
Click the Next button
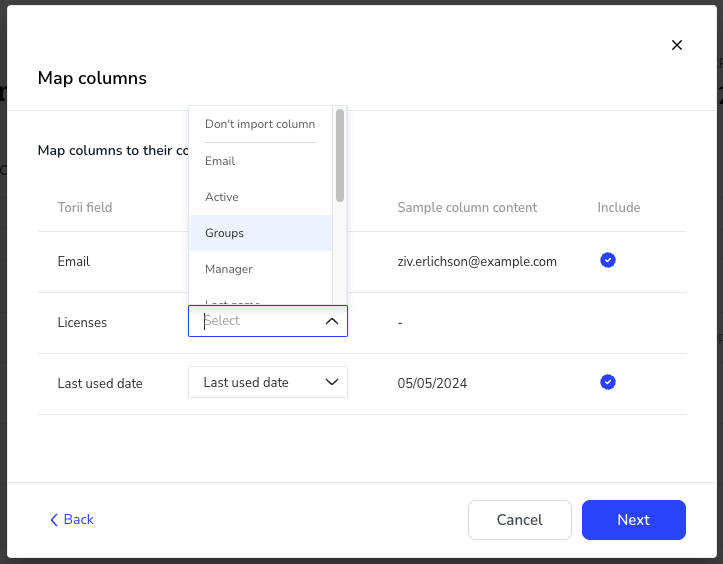pyautogui.click(x=634, y=520)
